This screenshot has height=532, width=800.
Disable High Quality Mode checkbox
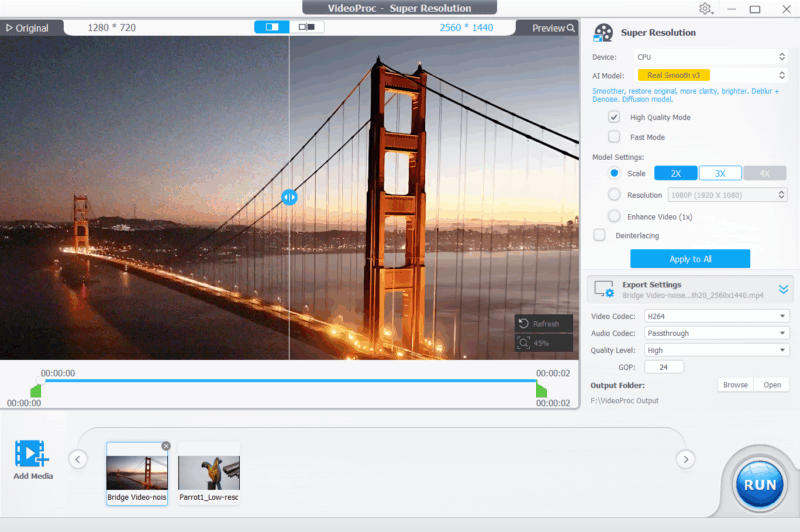tap(614, 117)
